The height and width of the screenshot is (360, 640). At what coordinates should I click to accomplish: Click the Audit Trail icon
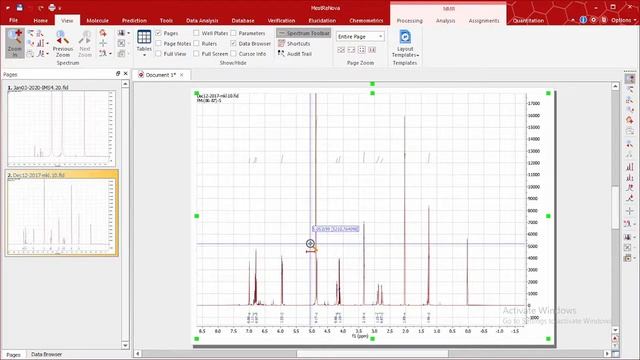coord(281,53)
